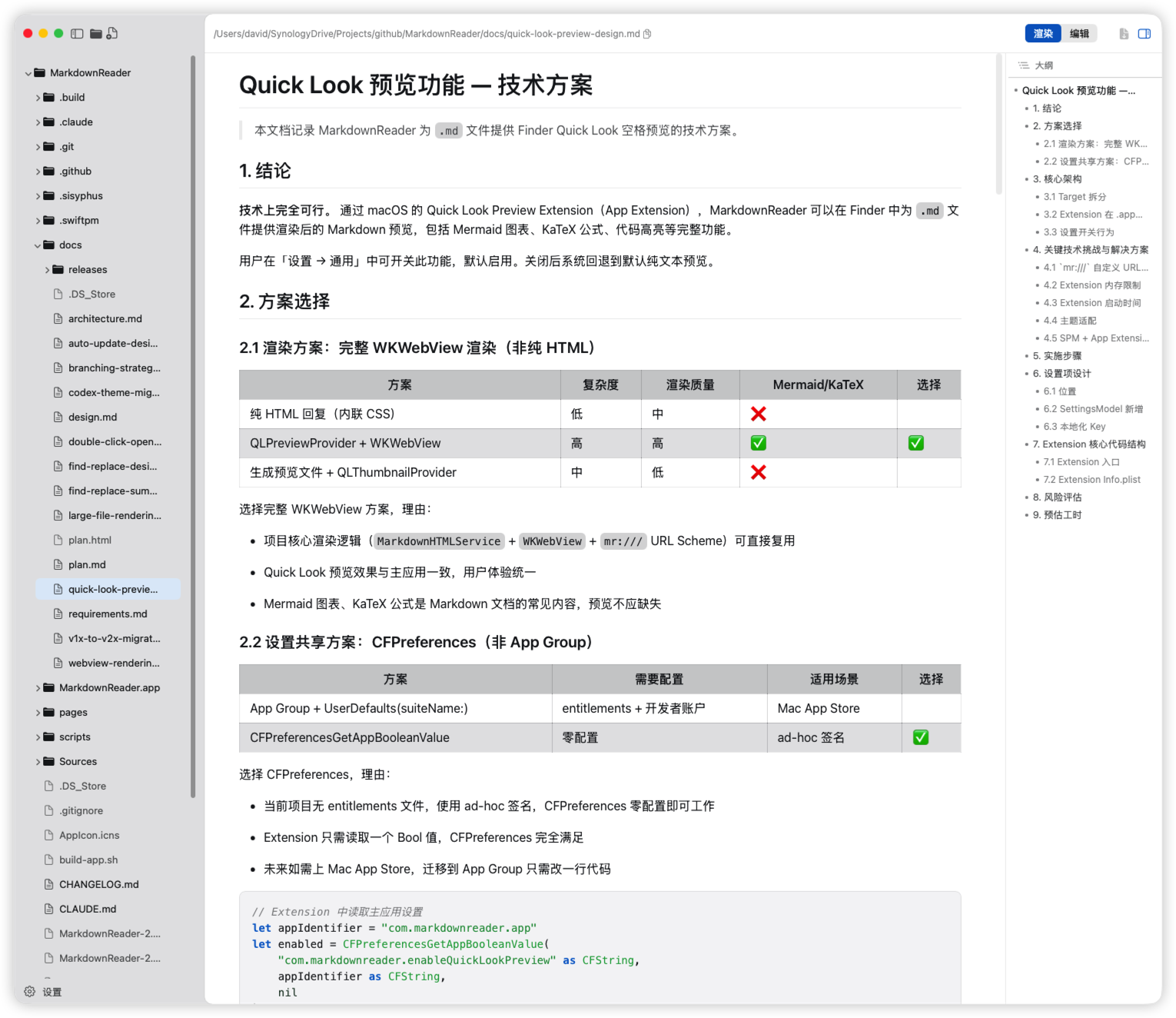Jump to outline item 9. 预估工时
The width and height of the screenshot is (1176, 1018).
[1057, 515]
